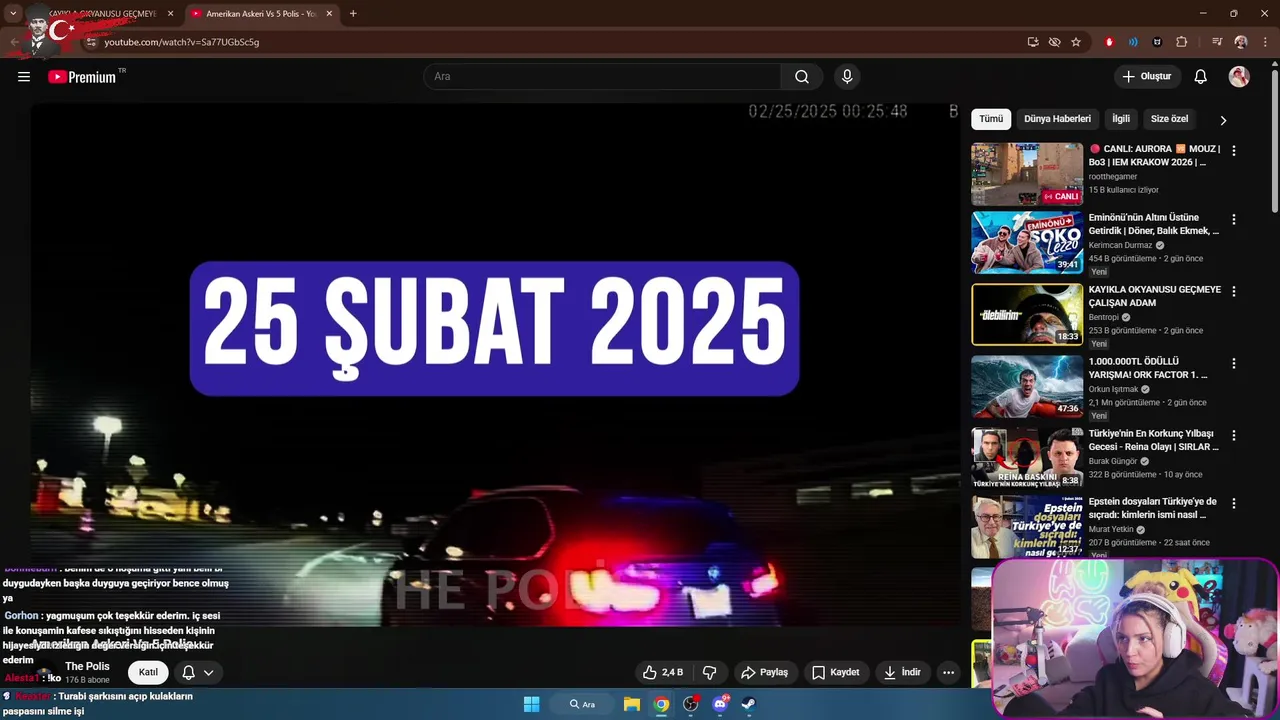This screenshot has width=1280, height=720.
Task: Open Chrome tab search dropdown arrow
Action: tap(13, 13)
